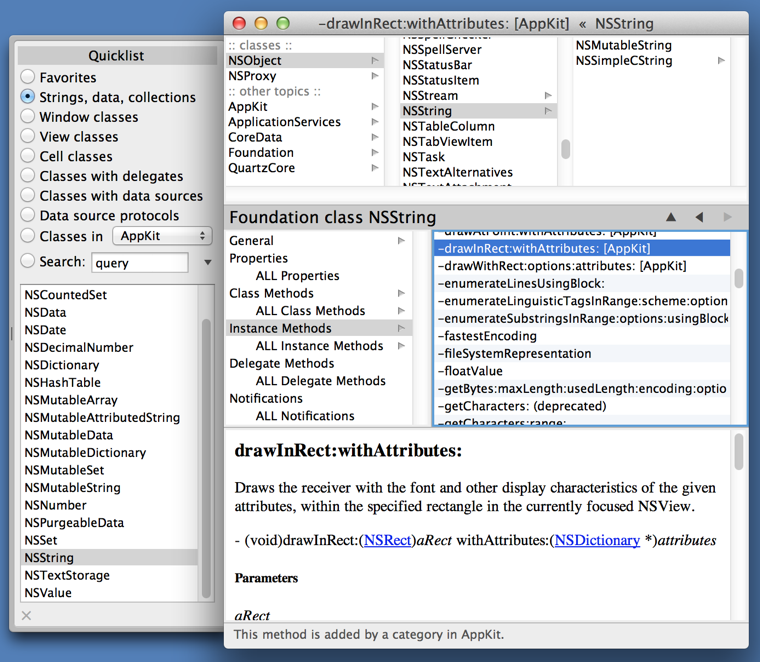Image resolution: width=760 pixels, height=662 pixels.
Task: Open Delegate Methods subtopic
Action: 318,363
